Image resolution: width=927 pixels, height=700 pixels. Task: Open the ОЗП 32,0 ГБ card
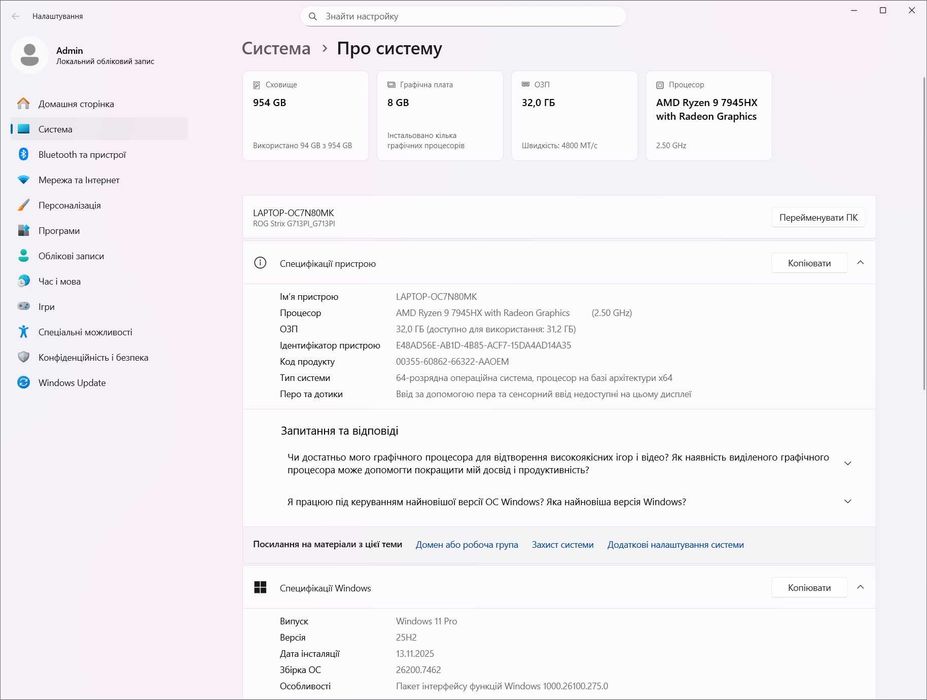coord(575,116)
